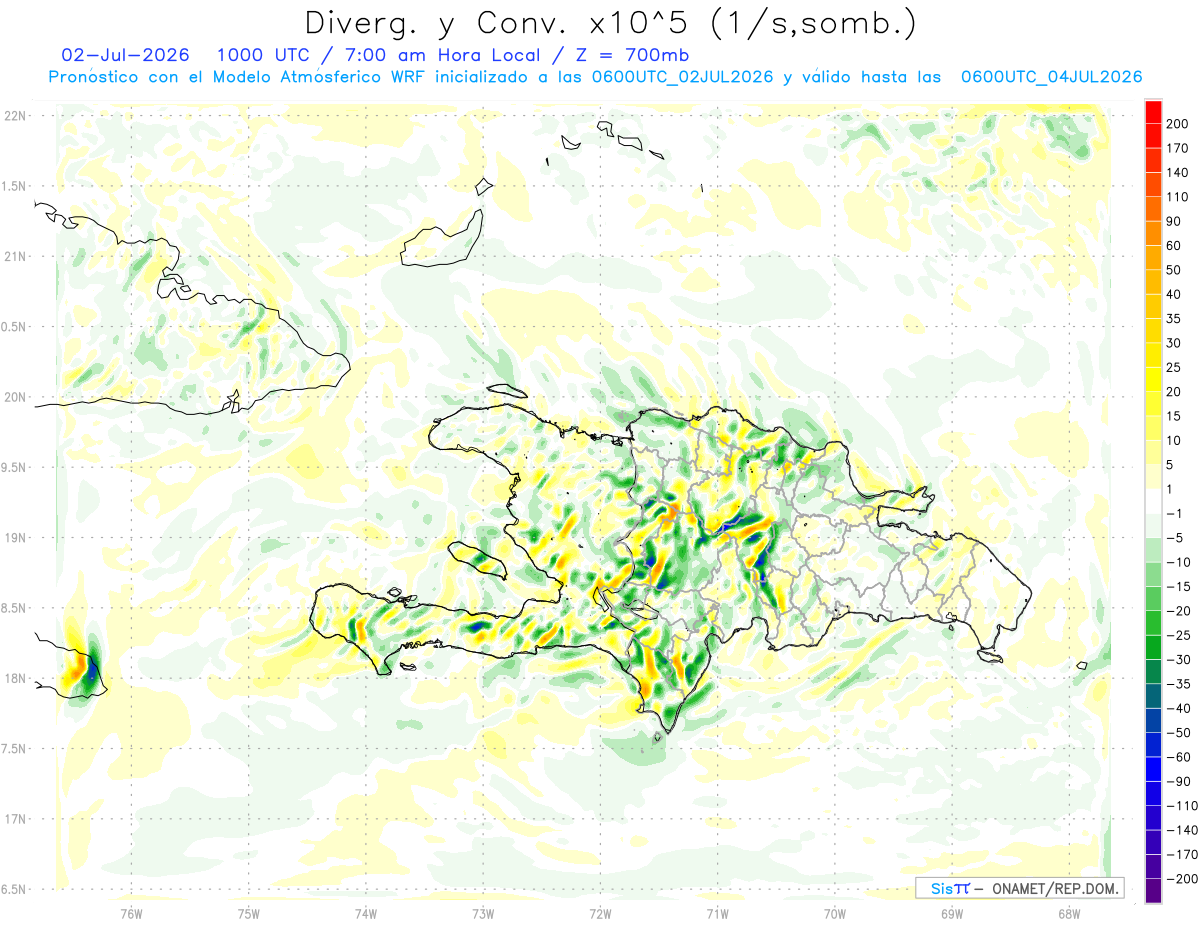Viewport: 1200px width, 927px height.
Task: Click the colorbar value '-50'
Action: click(1180, 733)
